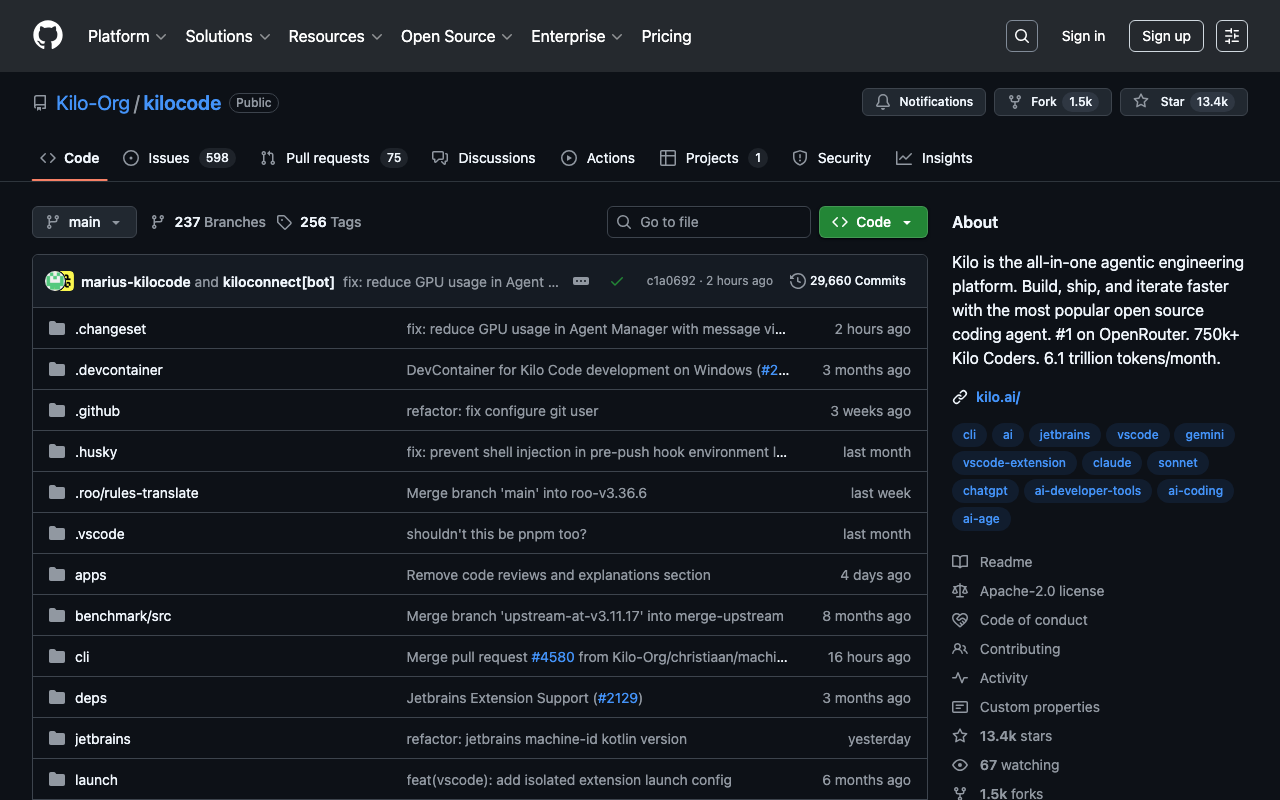The width and height of the screenshot is (1280, 800).
Task: Select the vscode-extension topic tag
Action: point(1014,463)
